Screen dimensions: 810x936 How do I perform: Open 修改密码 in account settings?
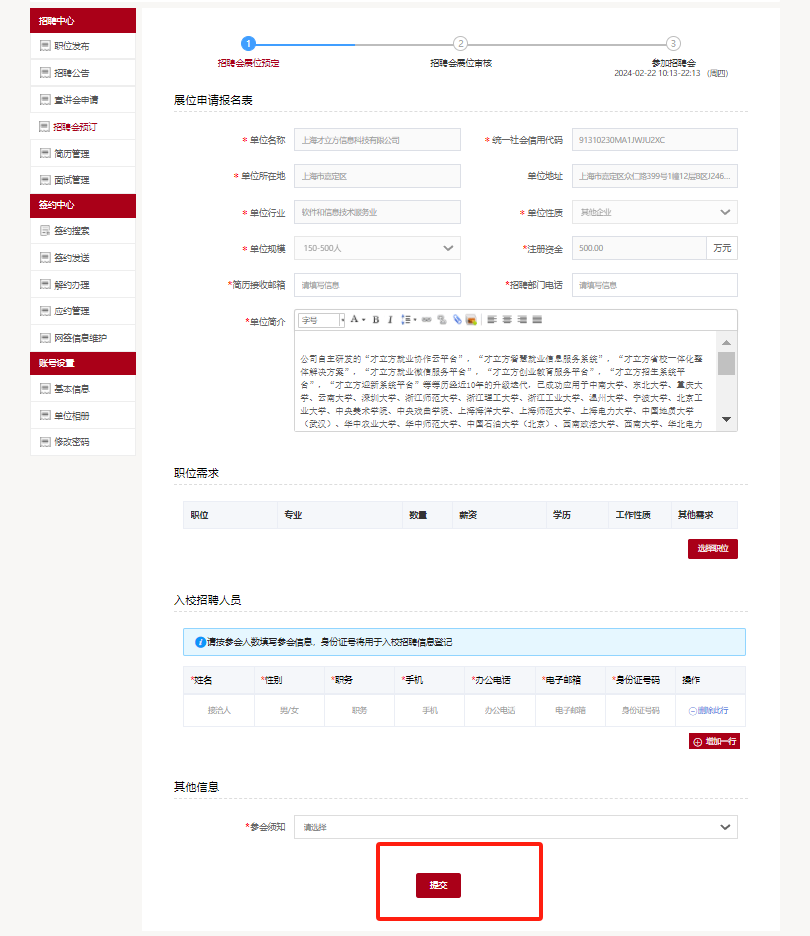coord(71,442)
